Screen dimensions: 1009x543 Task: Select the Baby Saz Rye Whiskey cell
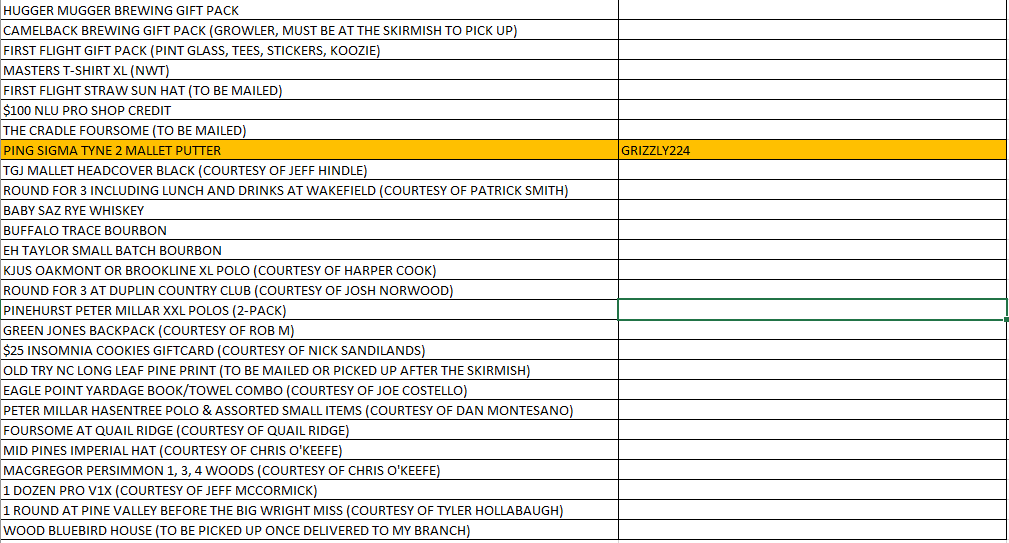[x=310, y=210]
